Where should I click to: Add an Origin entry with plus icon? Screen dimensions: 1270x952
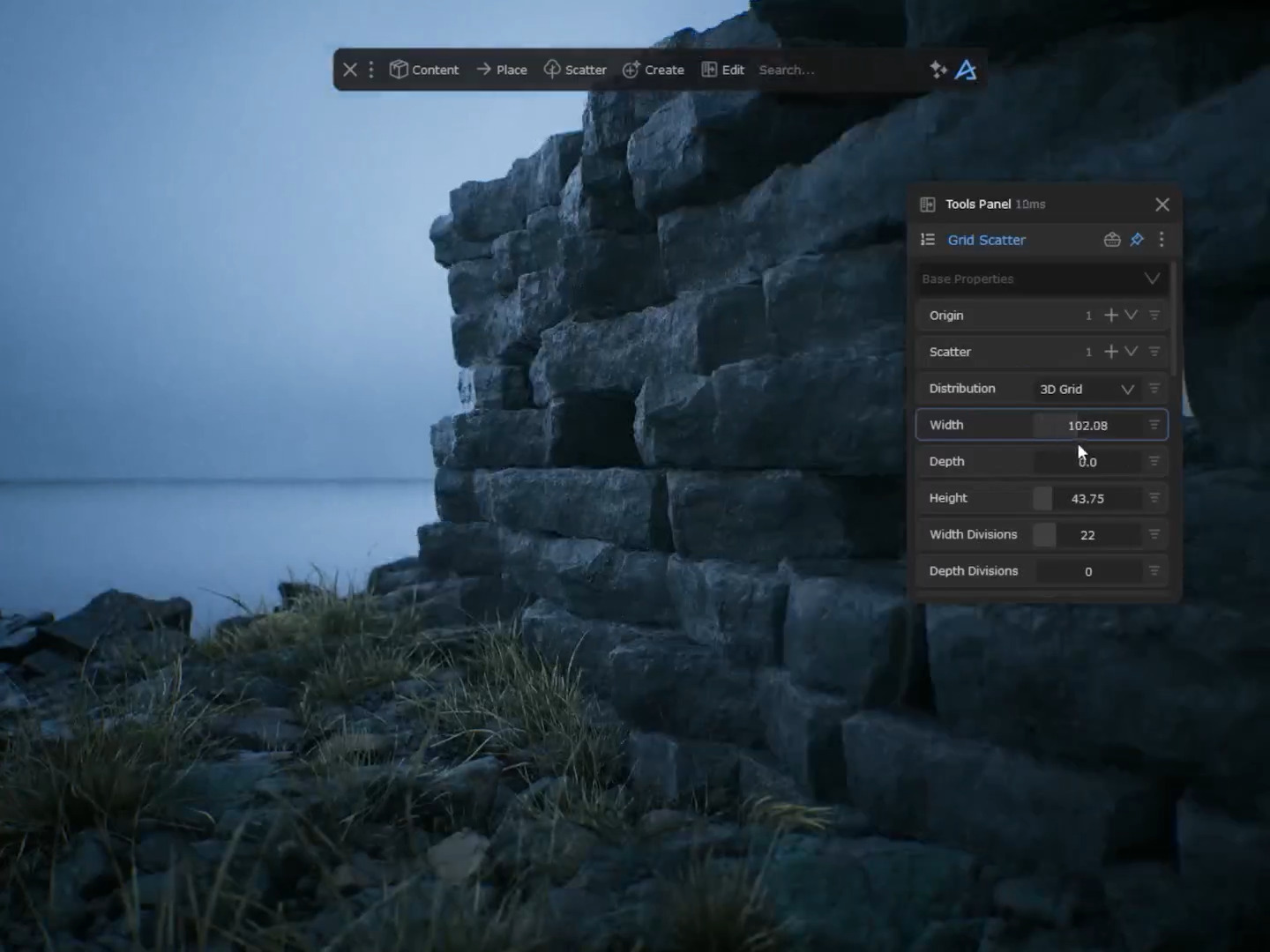[1111, 316]
